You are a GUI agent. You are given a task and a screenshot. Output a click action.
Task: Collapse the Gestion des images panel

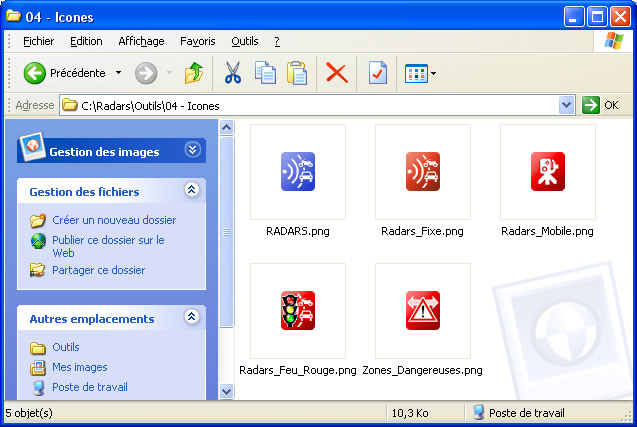(193, 150)
